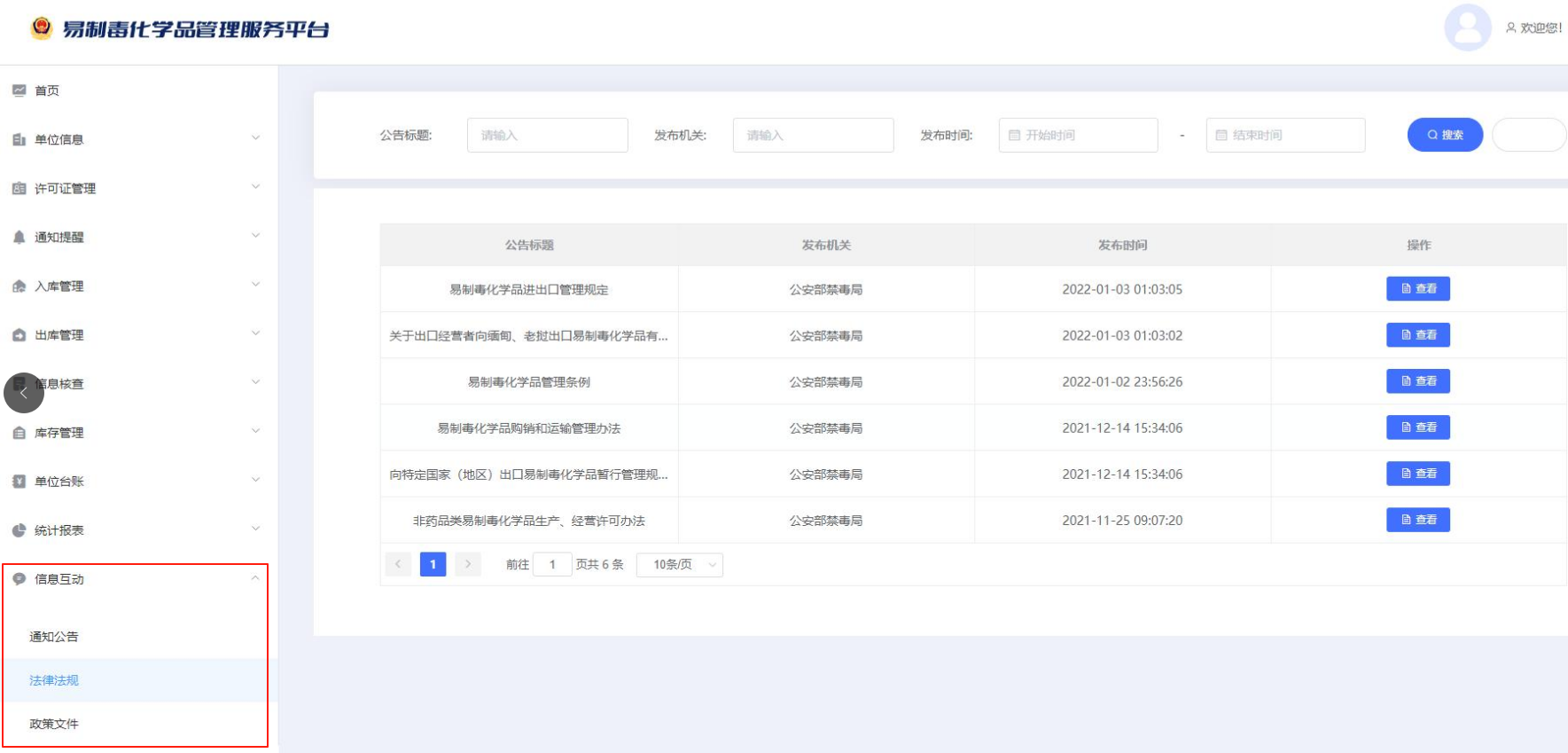Screen dimensions: 1568x753
Task: Click the 信息互动 chat bubble icon
Action: tap(20, 579)
